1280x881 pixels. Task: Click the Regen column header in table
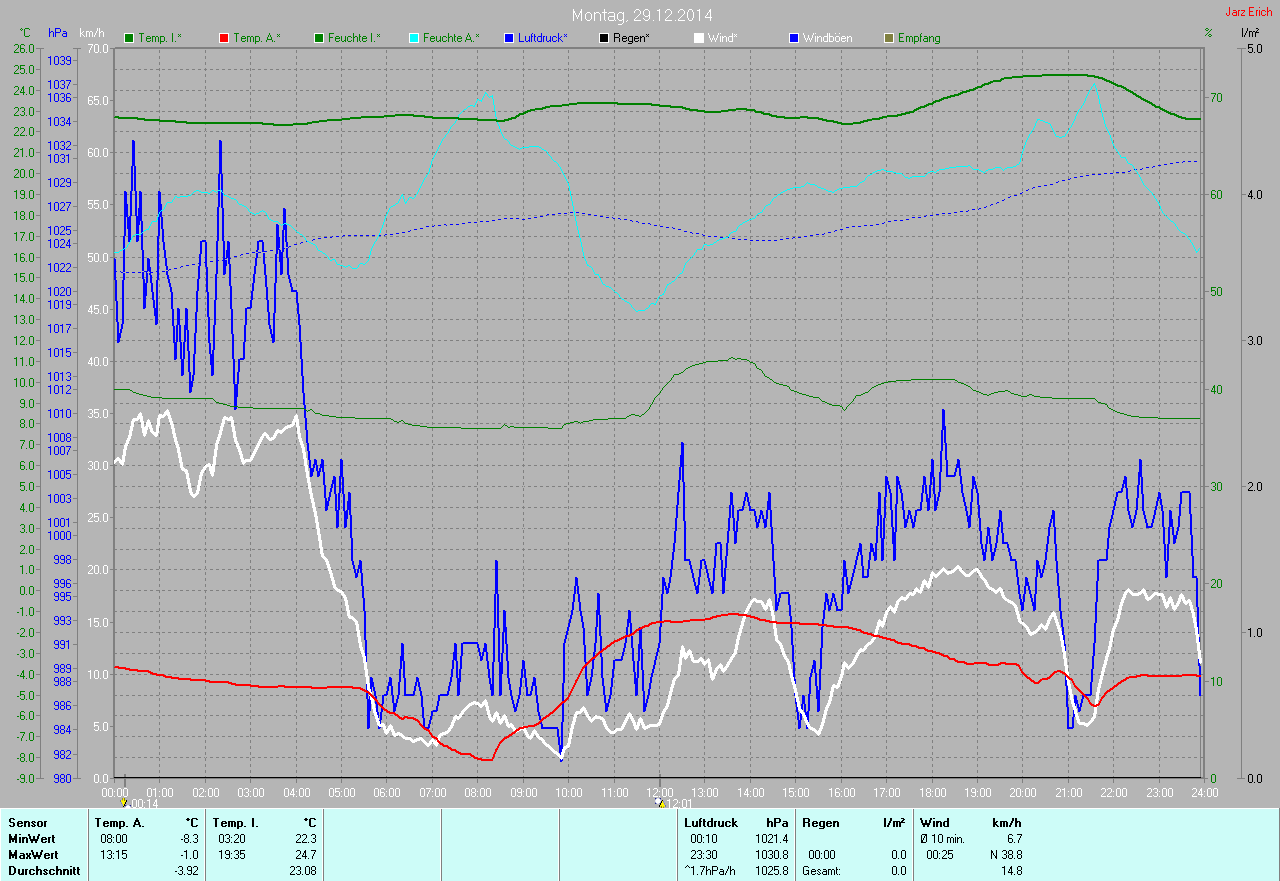pos(821,822)
